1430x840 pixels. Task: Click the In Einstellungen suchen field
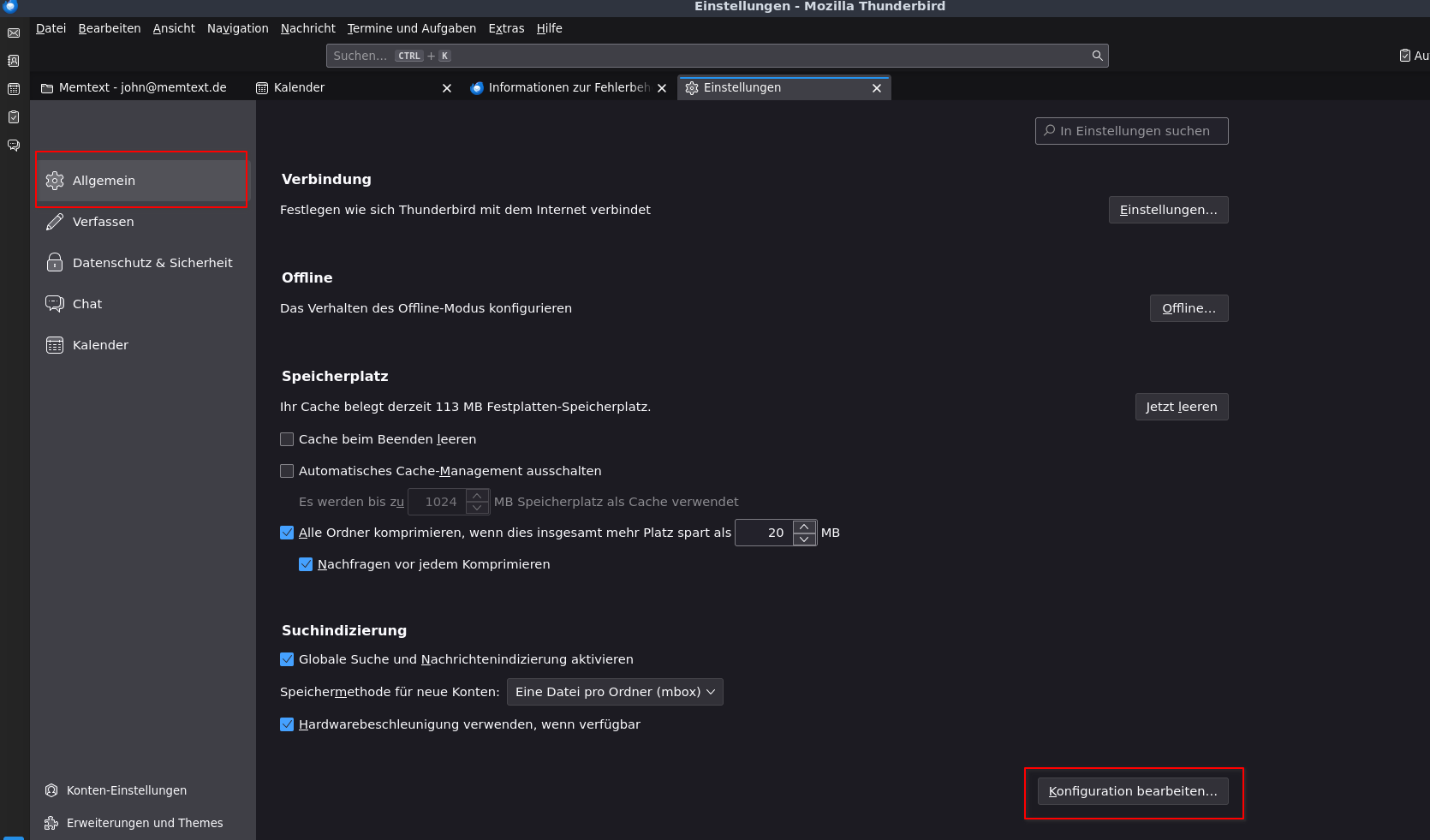point(1132,131)
